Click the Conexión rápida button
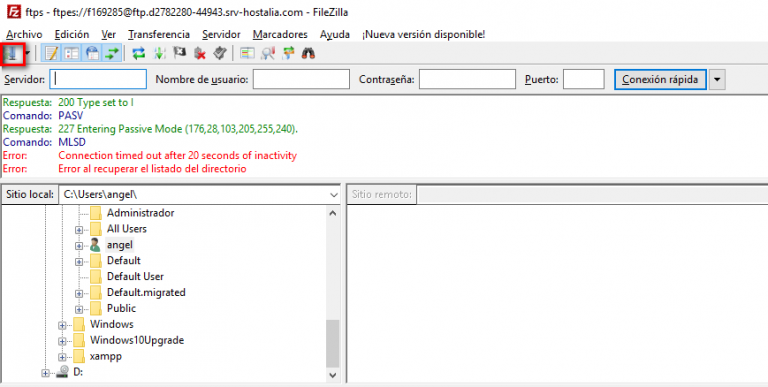The width and height of the screenshot is (768, 387). (660, 79)
